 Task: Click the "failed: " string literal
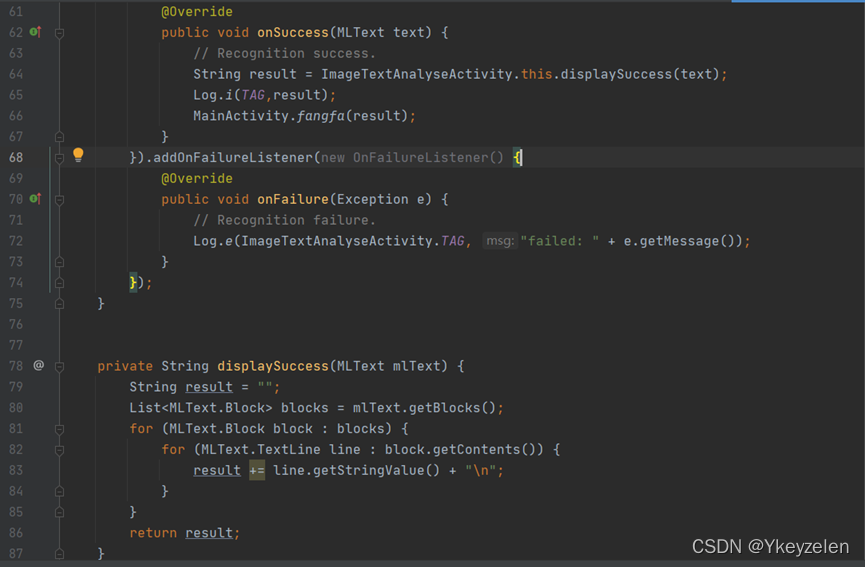point(559,241)
